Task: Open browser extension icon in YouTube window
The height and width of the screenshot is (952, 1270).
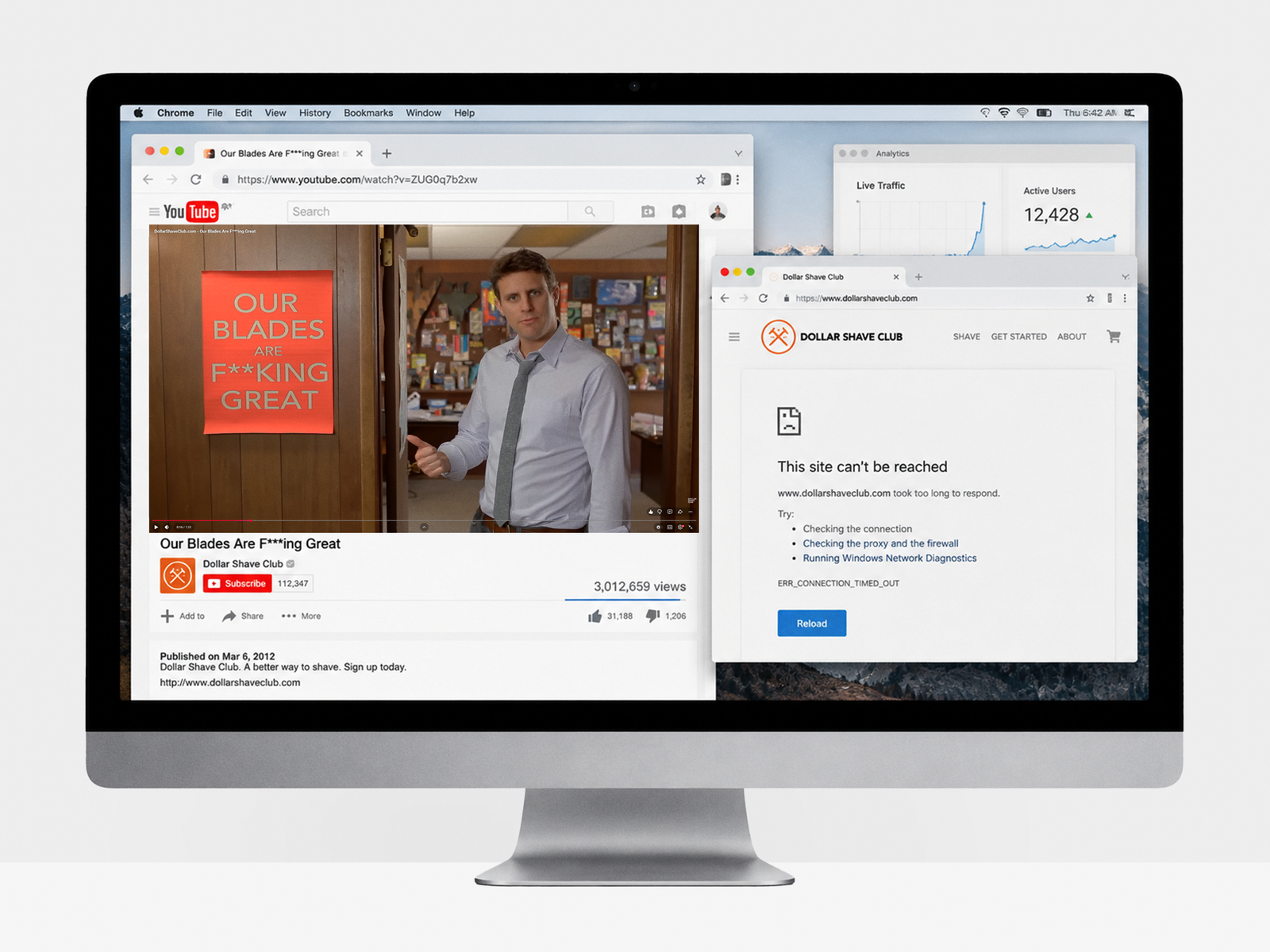Action: (x=725, y=179)
